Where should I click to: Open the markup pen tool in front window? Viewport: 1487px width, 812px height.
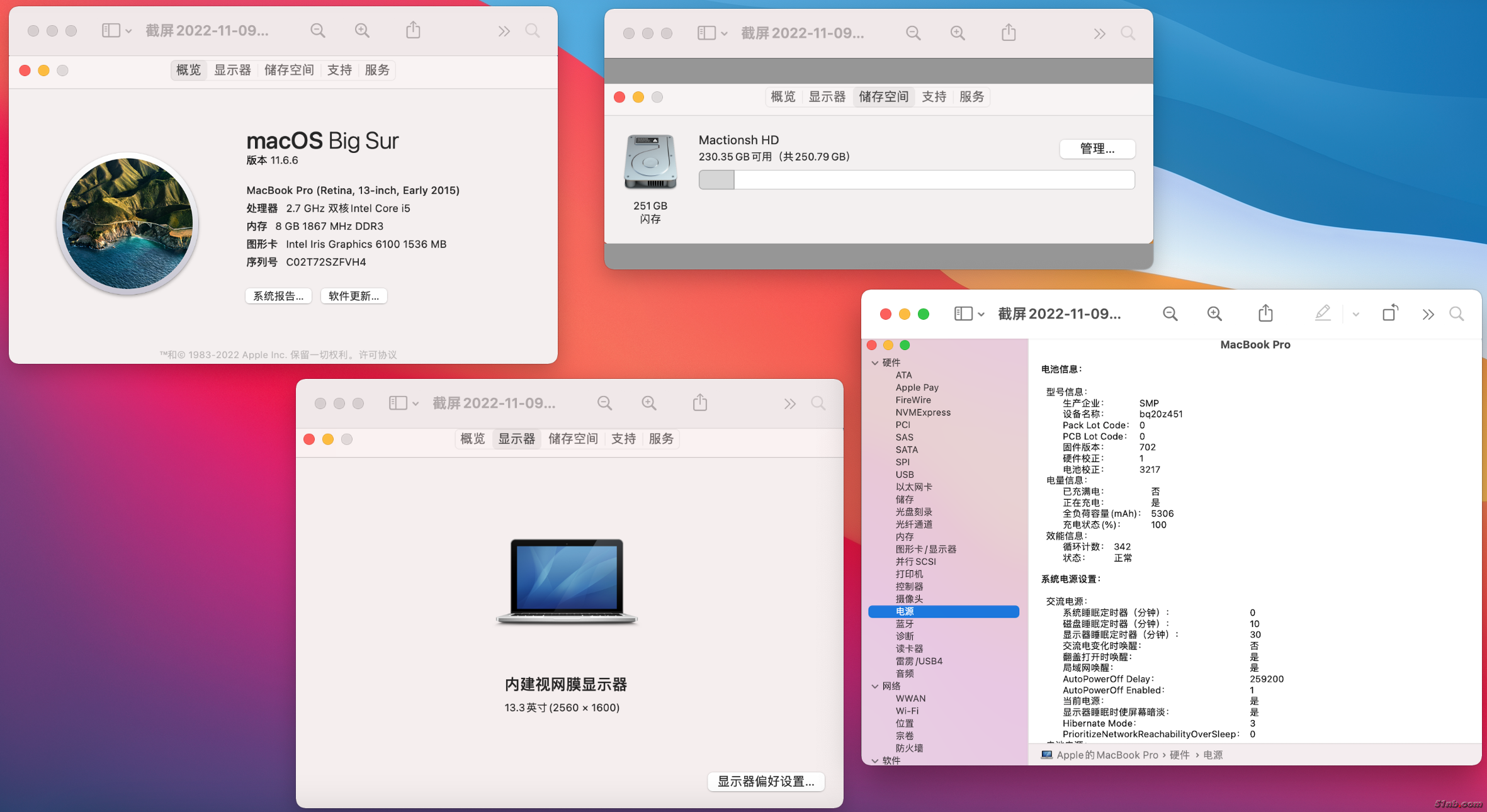pyautogui.click(x=1323, y=313)
